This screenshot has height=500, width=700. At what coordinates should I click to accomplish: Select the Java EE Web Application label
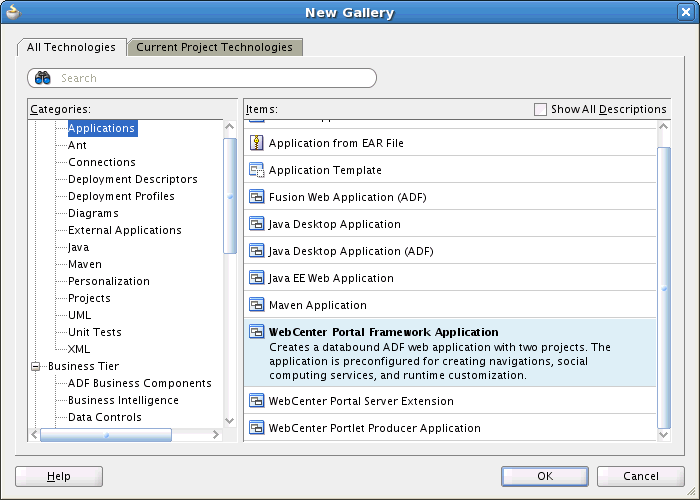[331, 278]
